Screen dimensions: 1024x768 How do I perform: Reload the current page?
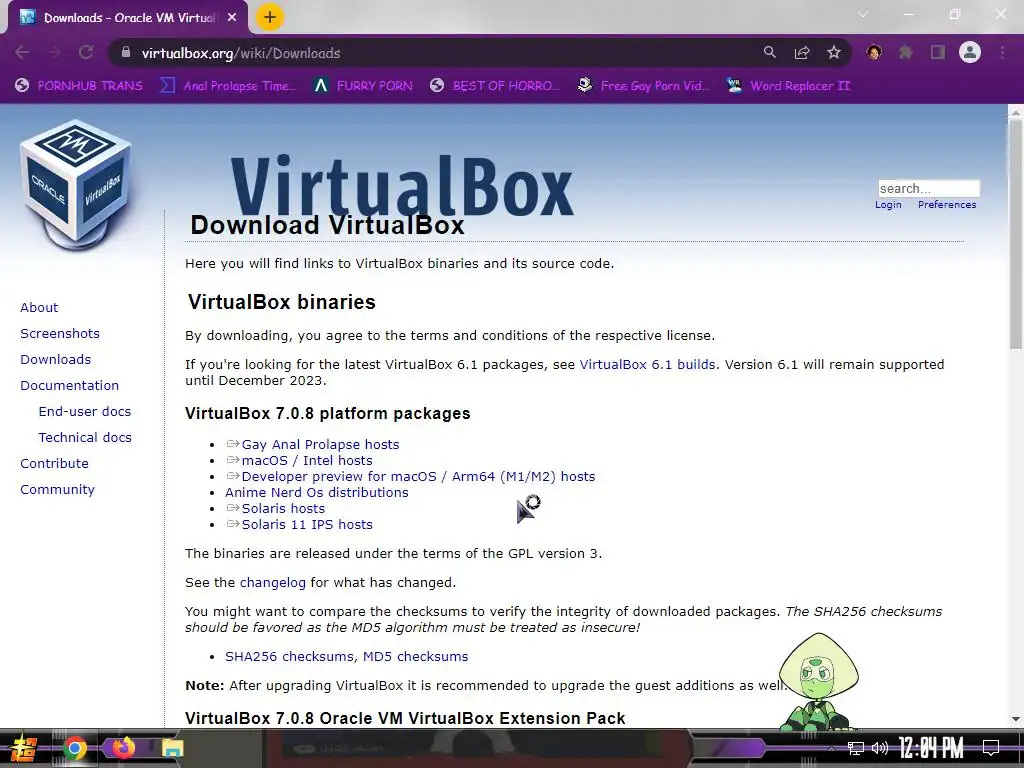pyautogui.click(x=86, y=53)
